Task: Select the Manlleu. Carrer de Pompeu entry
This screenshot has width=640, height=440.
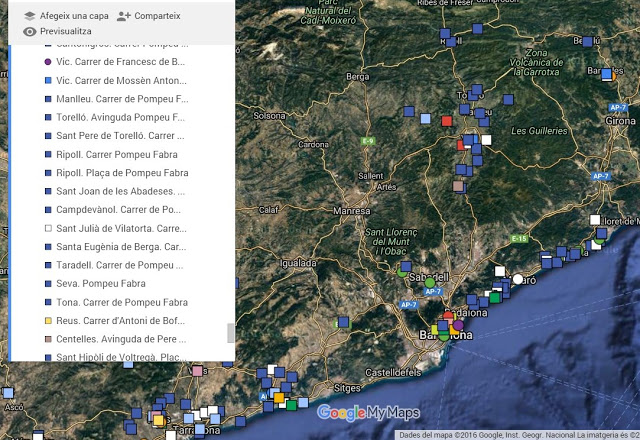Action: [121, 99]
